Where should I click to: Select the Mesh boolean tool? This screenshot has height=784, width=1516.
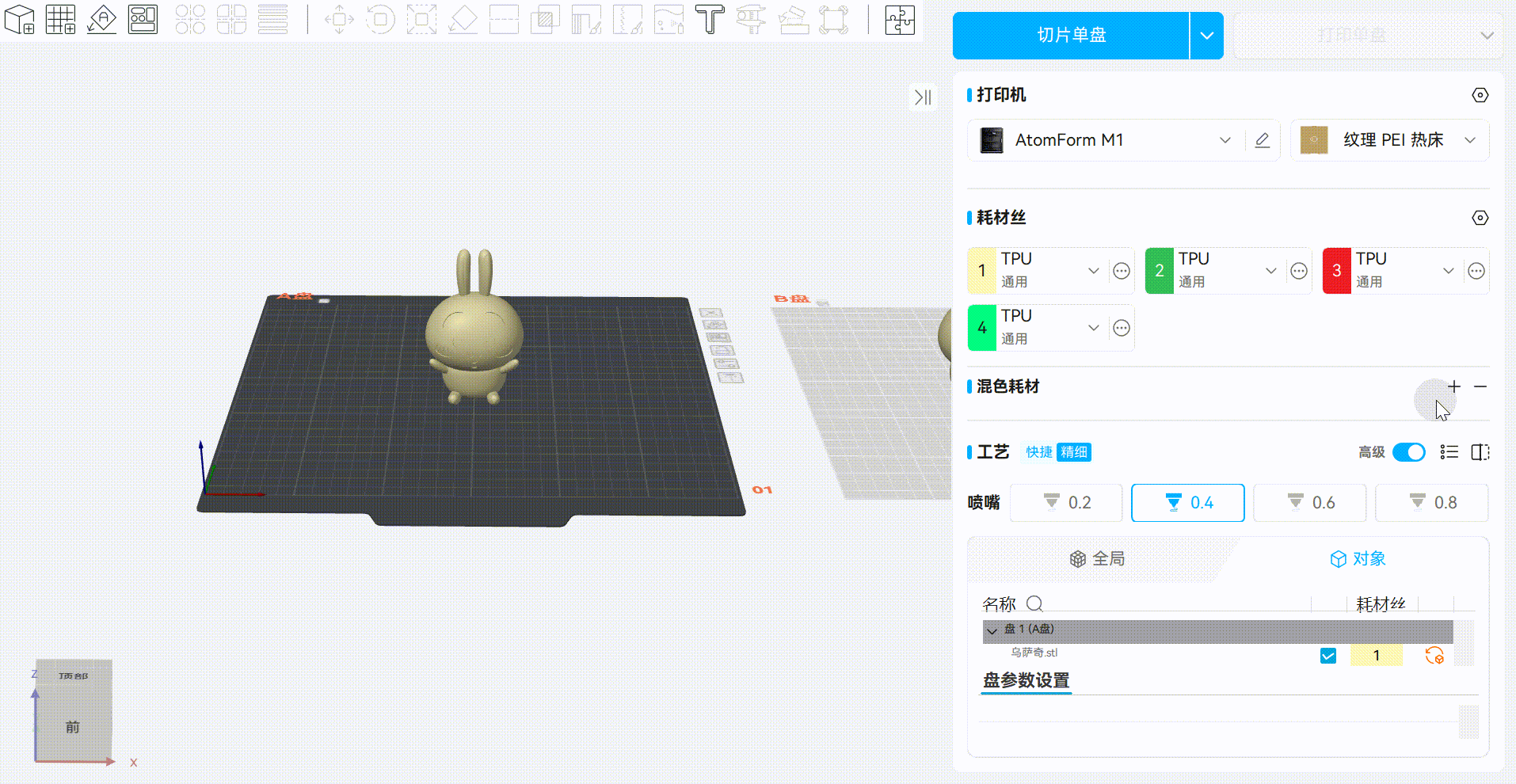tap(545, 19)
